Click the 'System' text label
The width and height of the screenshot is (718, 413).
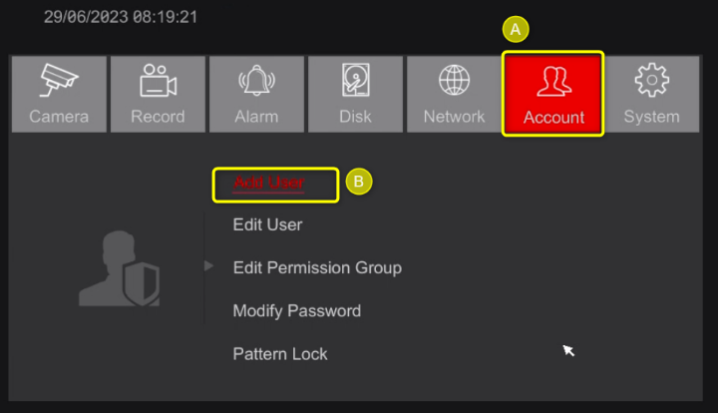[x=651, y=117]
